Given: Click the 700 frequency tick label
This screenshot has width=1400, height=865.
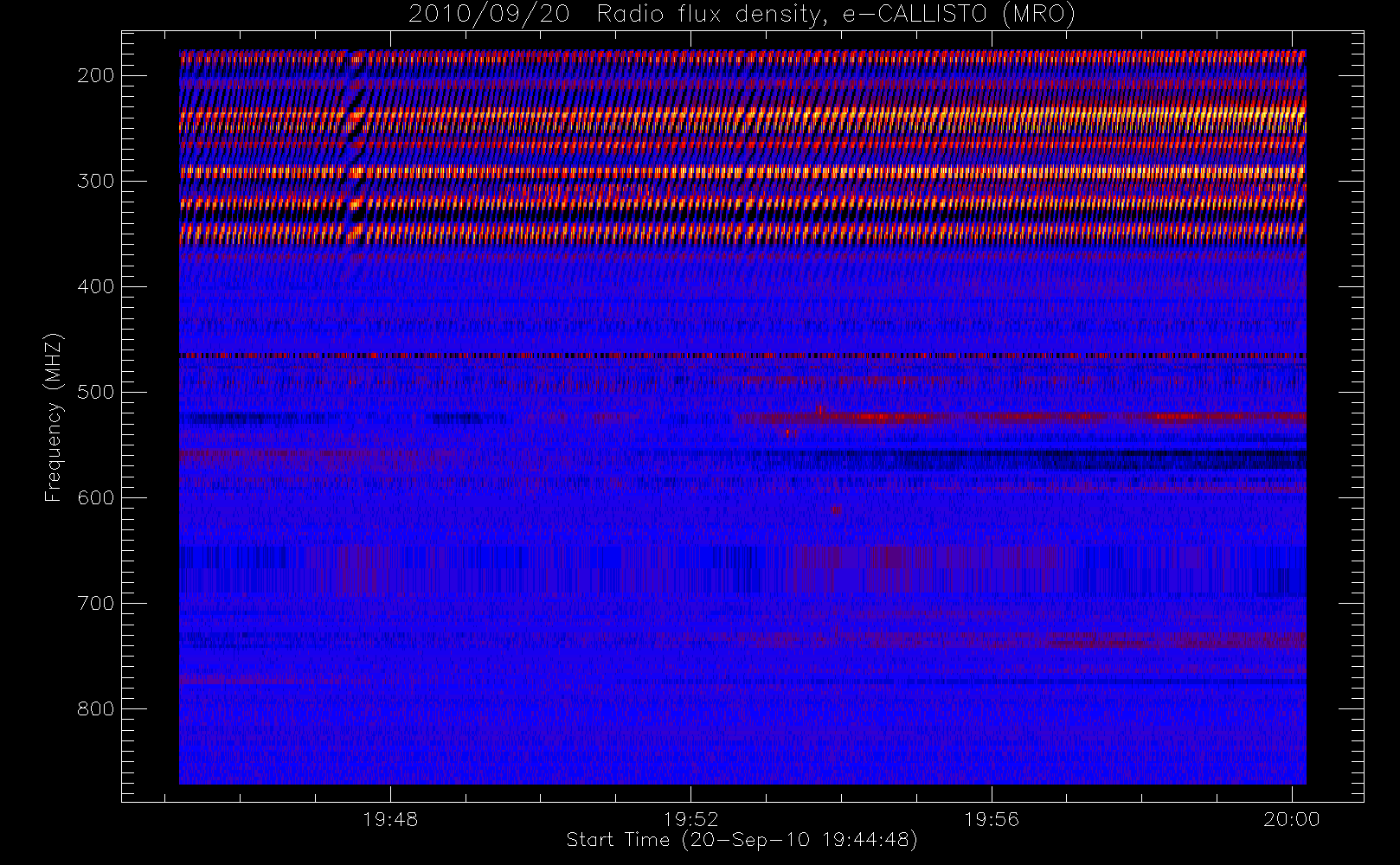Looking at the screenshot, I should coord(96,603).
